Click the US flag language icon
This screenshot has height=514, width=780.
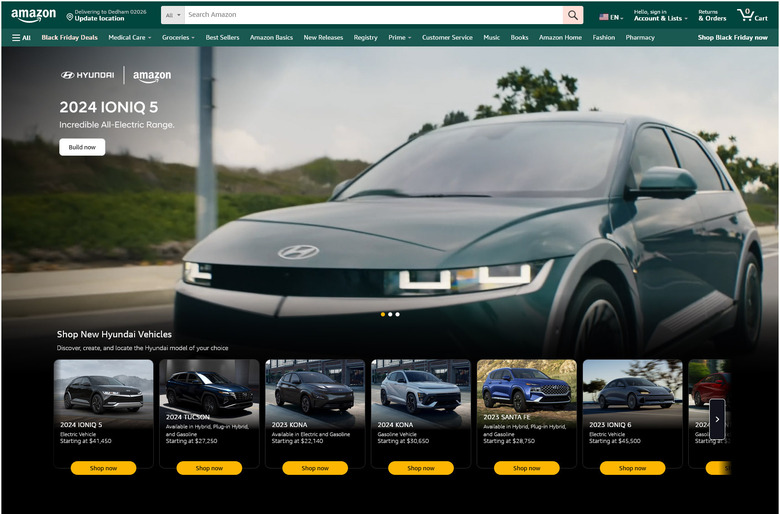click(603, 17)
